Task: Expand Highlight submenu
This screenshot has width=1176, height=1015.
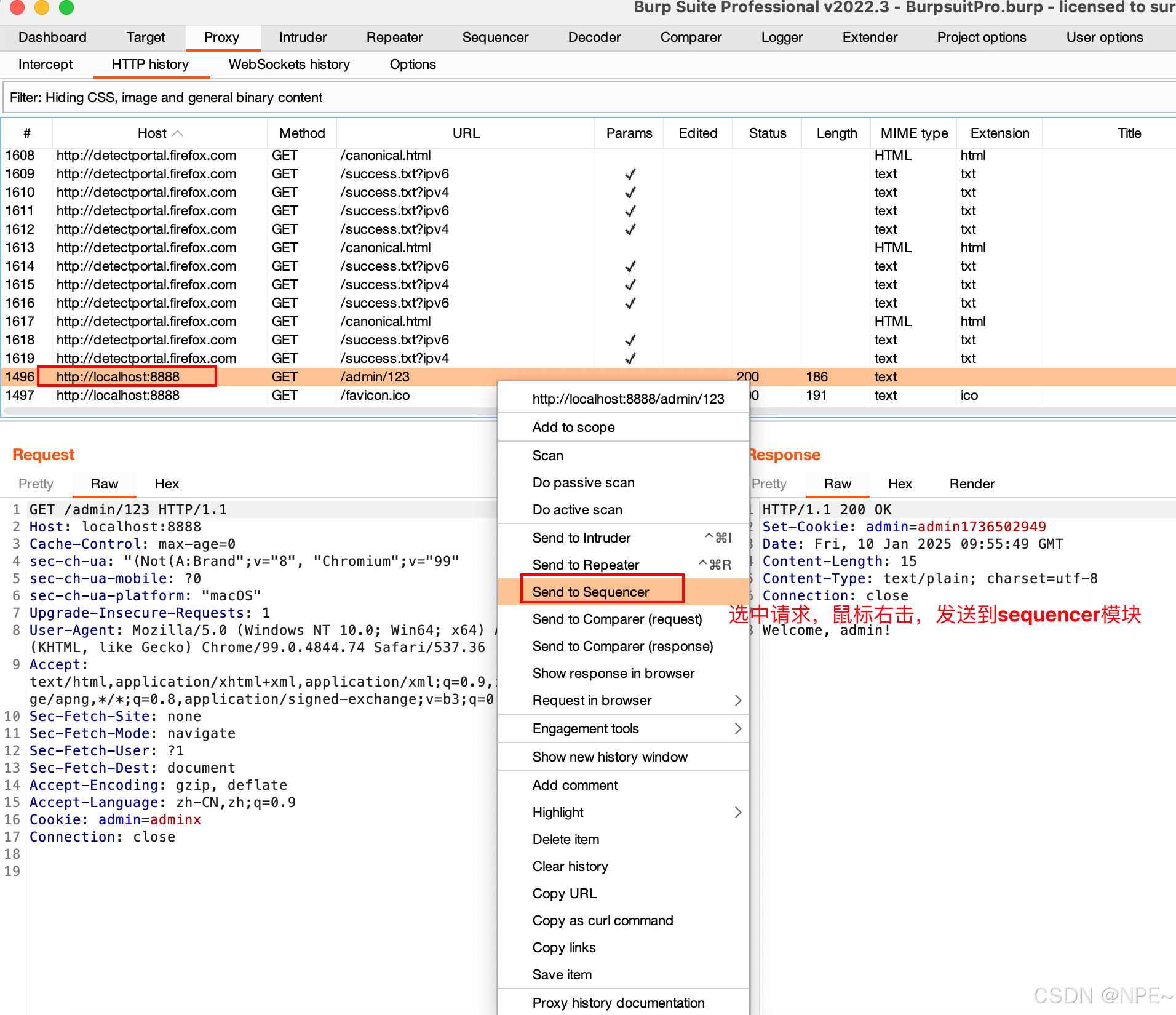Action: [x=624, y=813]
